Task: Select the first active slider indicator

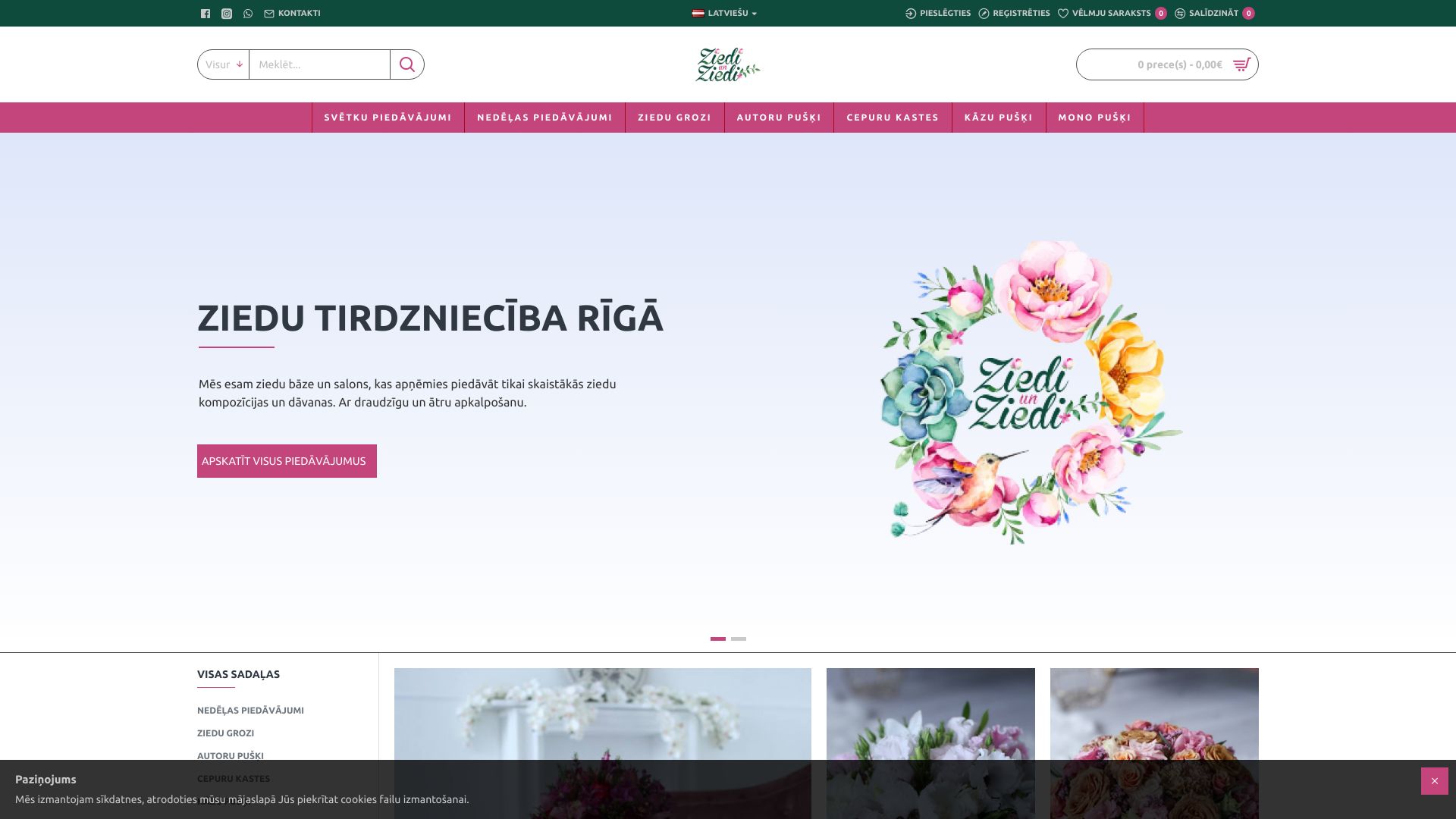Action: [x=717, y=639]
